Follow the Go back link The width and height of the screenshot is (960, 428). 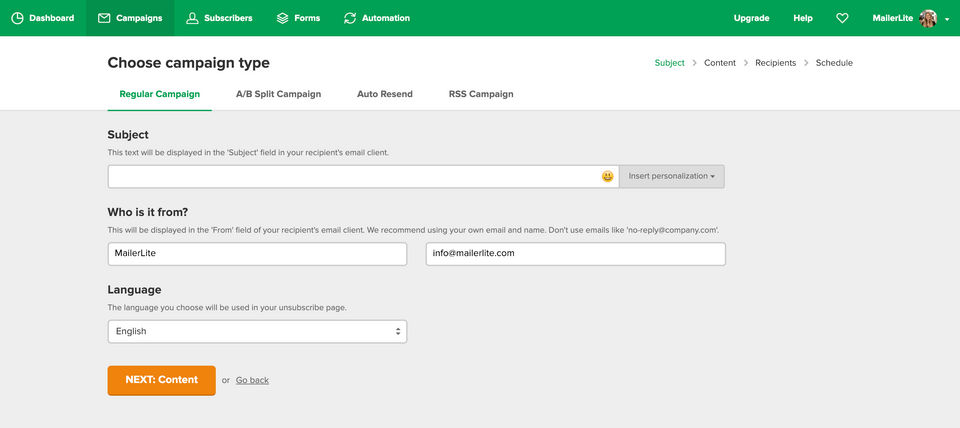coord(252,380)
